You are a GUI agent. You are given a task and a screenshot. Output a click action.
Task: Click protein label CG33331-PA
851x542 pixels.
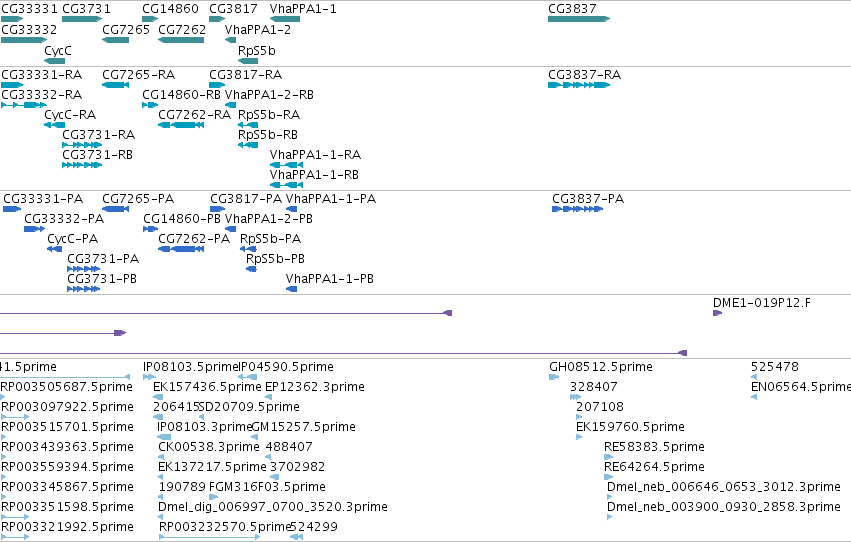(43, 199)
